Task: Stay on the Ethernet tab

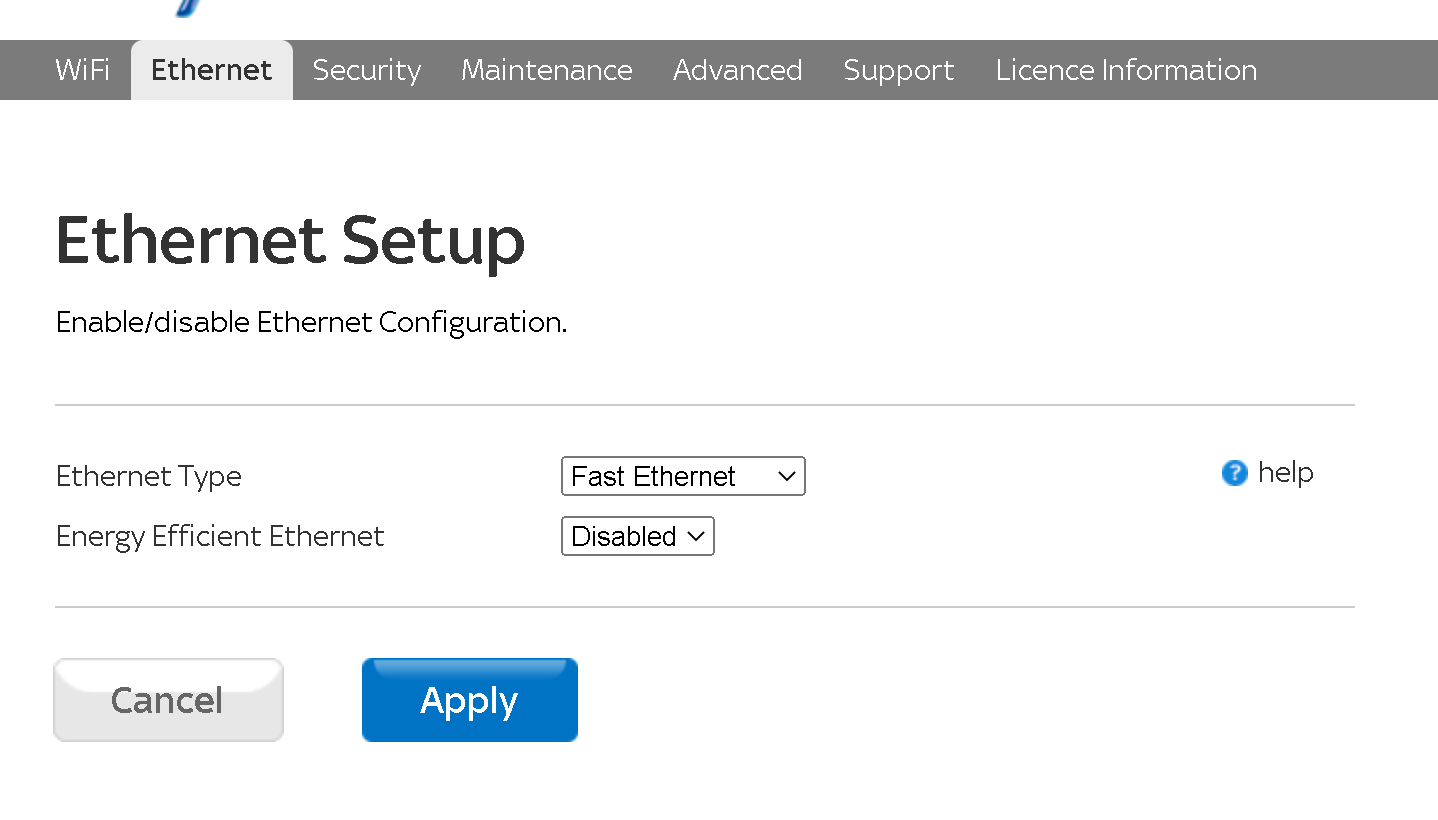Action: (x=211, y=70)
